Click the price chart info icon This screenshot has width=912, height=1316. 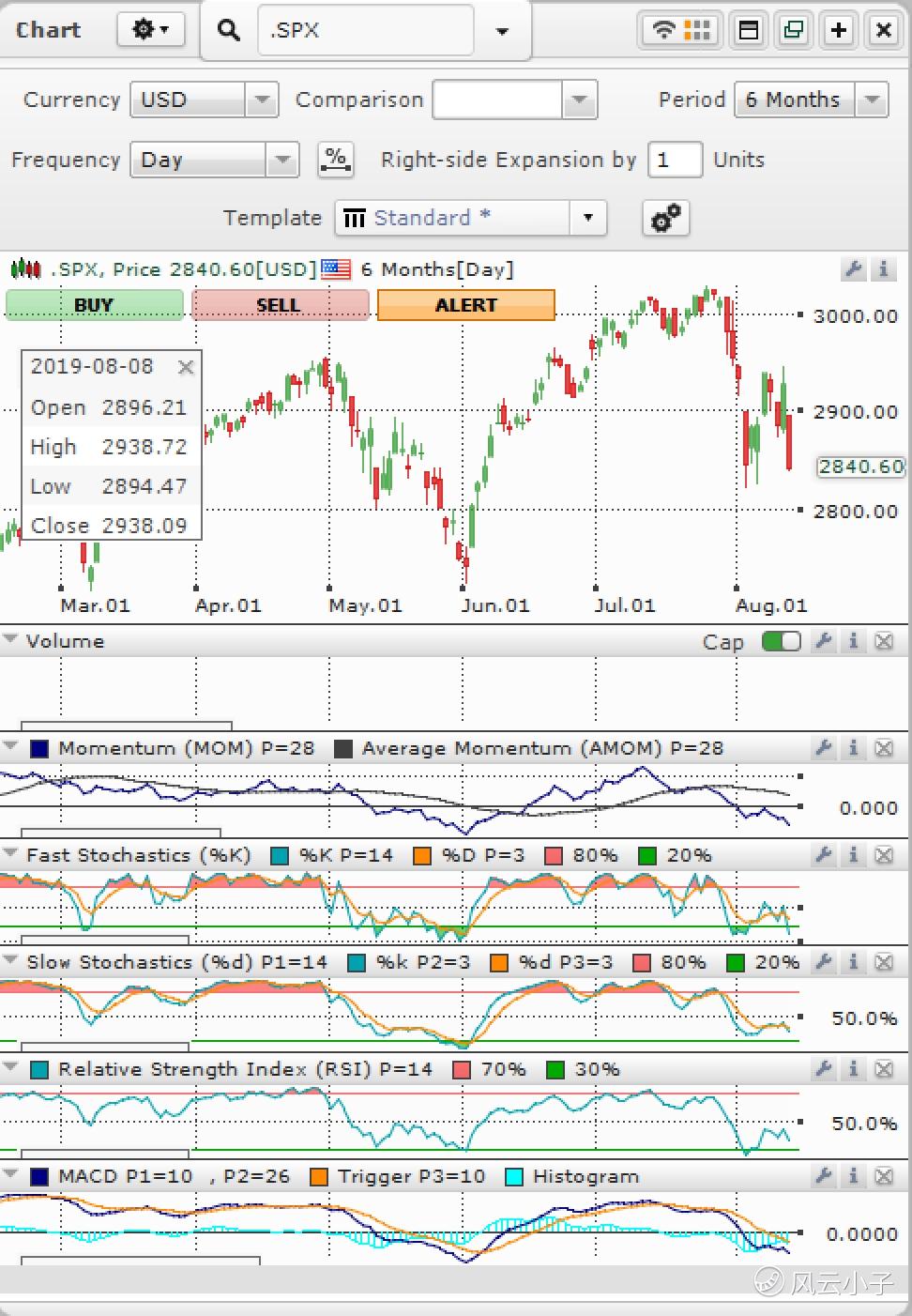pyautogui.click(x=883, y=269)
